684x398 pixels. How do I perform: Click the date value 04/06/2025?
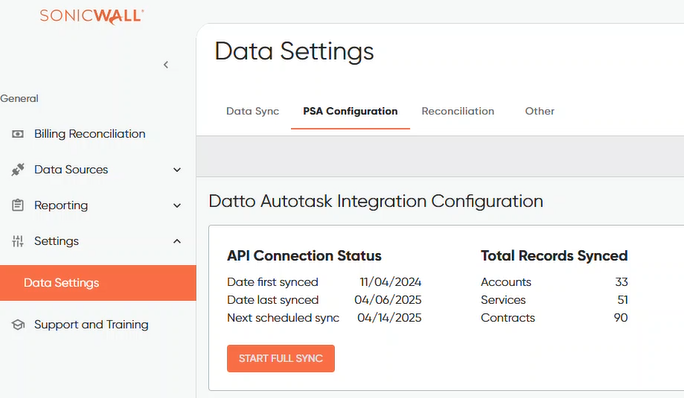(x=388, y=300)
